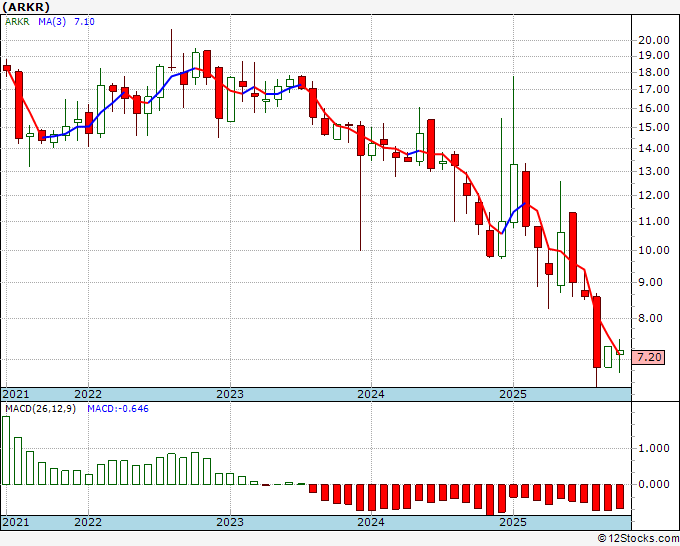This screenshot has width=680, height=546.
Task: Select the 12.00 price axis label
Action: (654, 196)
